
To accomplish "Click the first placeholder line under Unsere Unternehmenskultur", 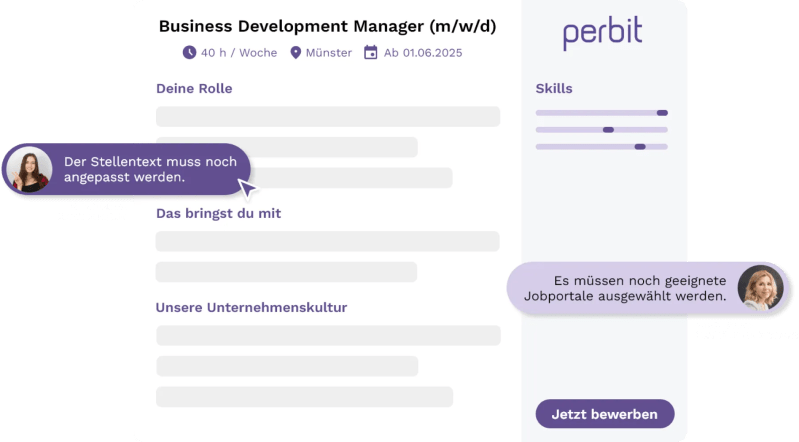I will [x=328, y=335].
